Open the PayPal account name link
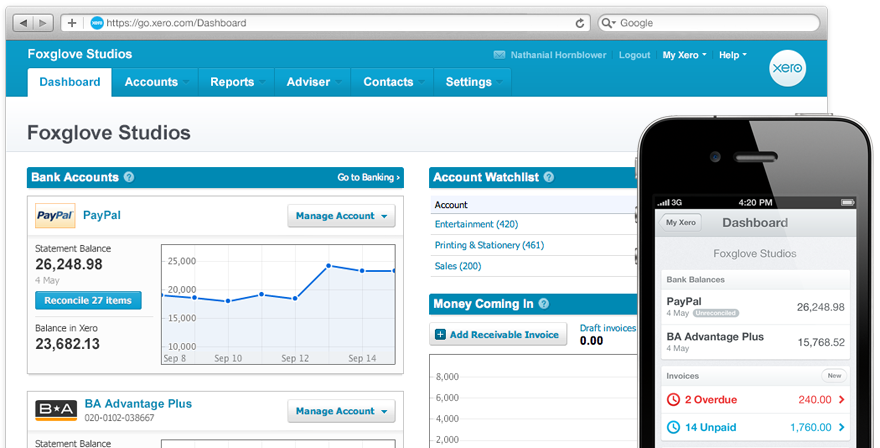 point(102,215)
